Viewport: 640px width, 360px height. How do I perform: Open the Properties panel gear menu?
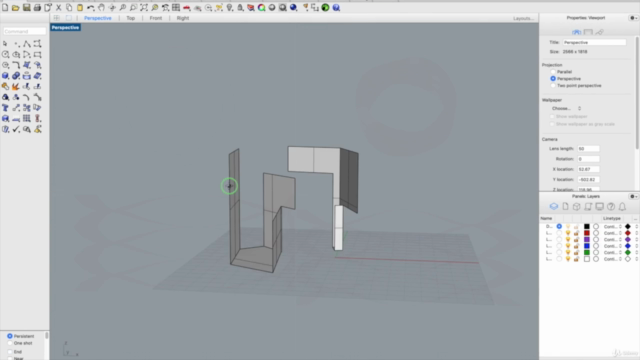[633, 18]
